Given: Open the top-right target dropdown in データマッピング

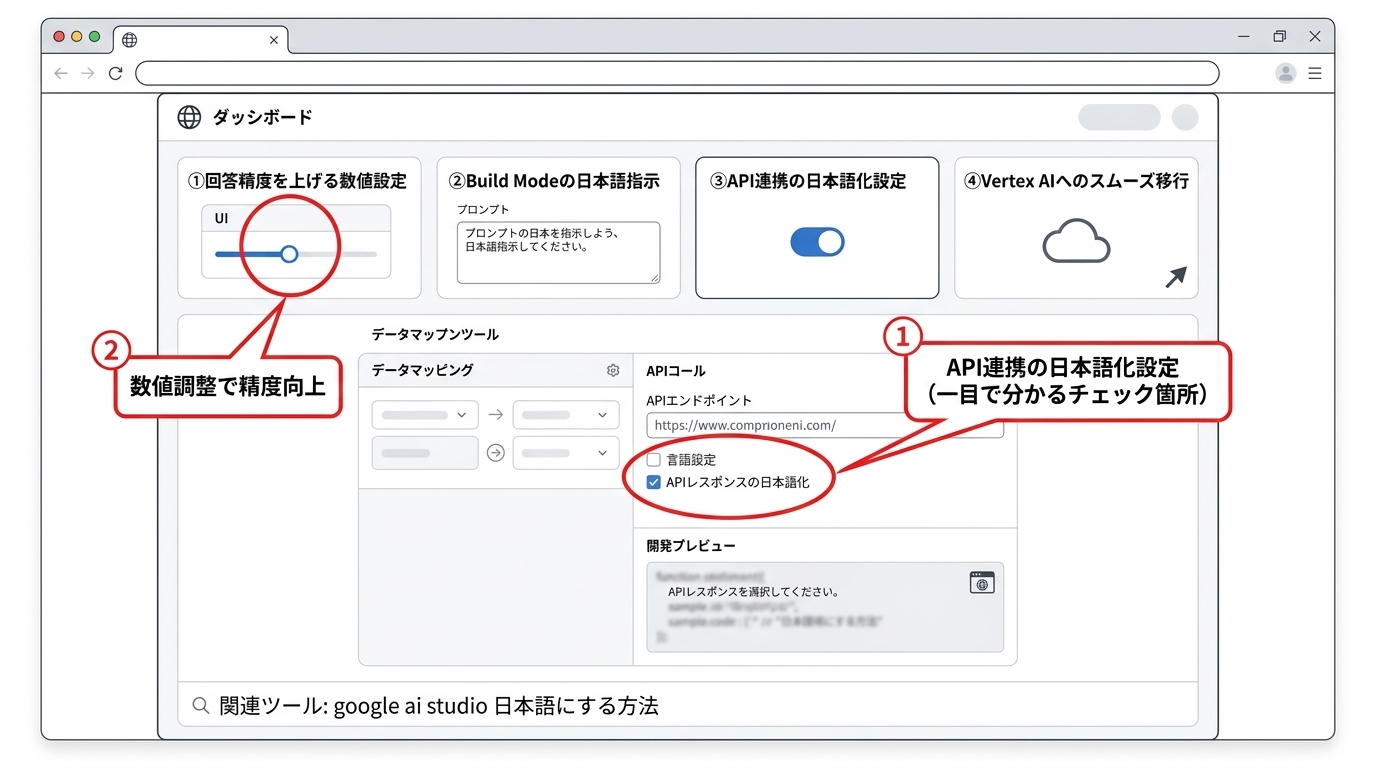Looking at the screenshot, I should [565, 414].
